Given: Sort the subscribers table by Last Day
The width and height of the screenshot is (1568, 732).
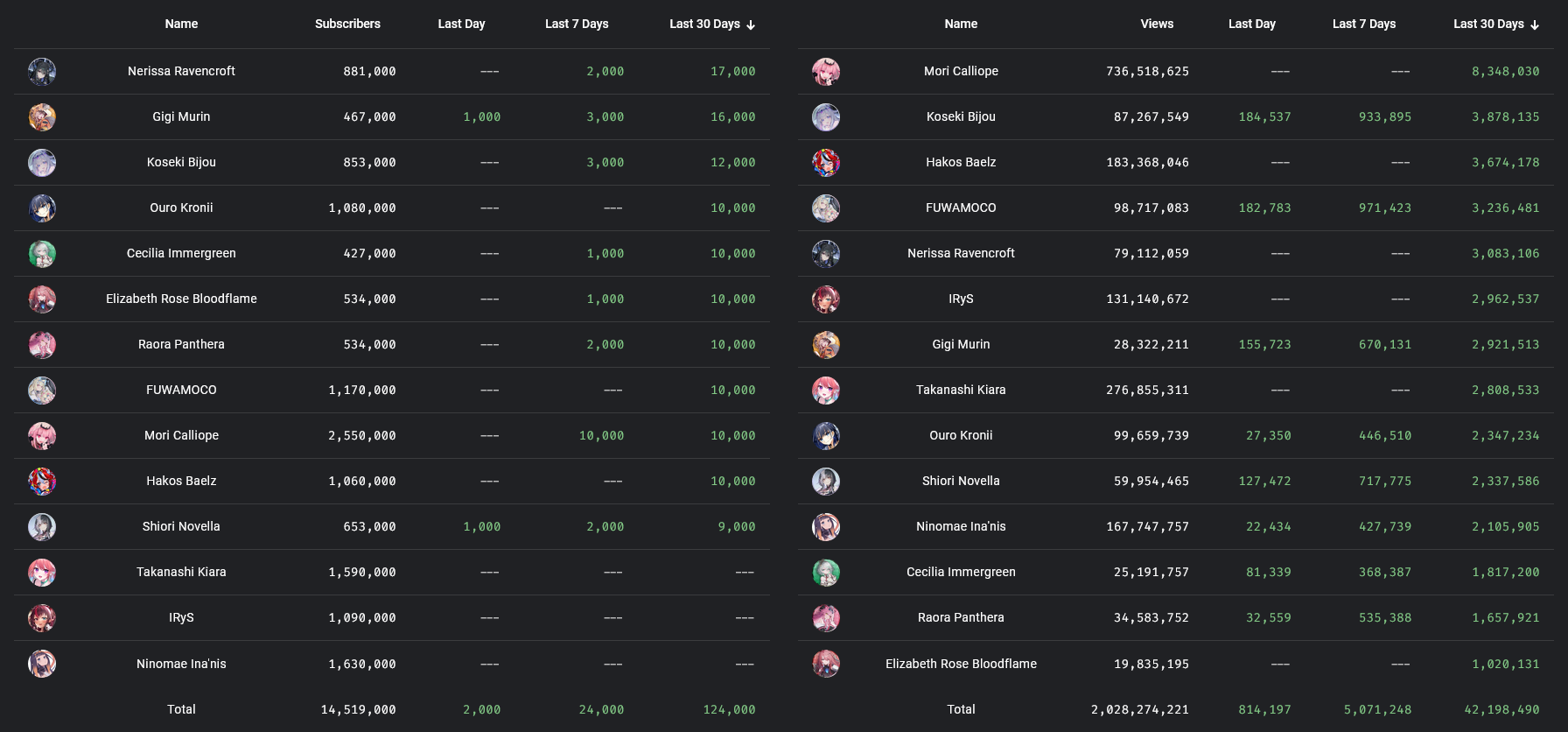Looking at the screenshot, I should (x=461, y=24).
